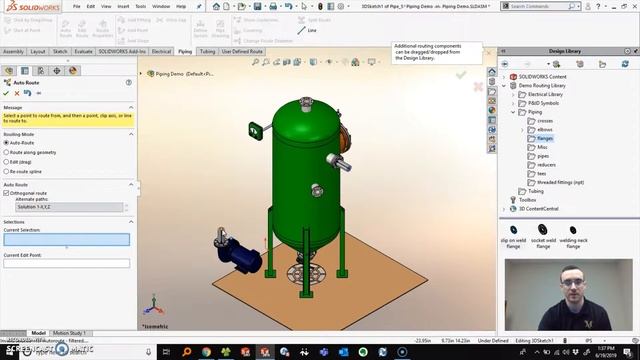
Task: Open the File menu
Action: click(x=76, y=7)
